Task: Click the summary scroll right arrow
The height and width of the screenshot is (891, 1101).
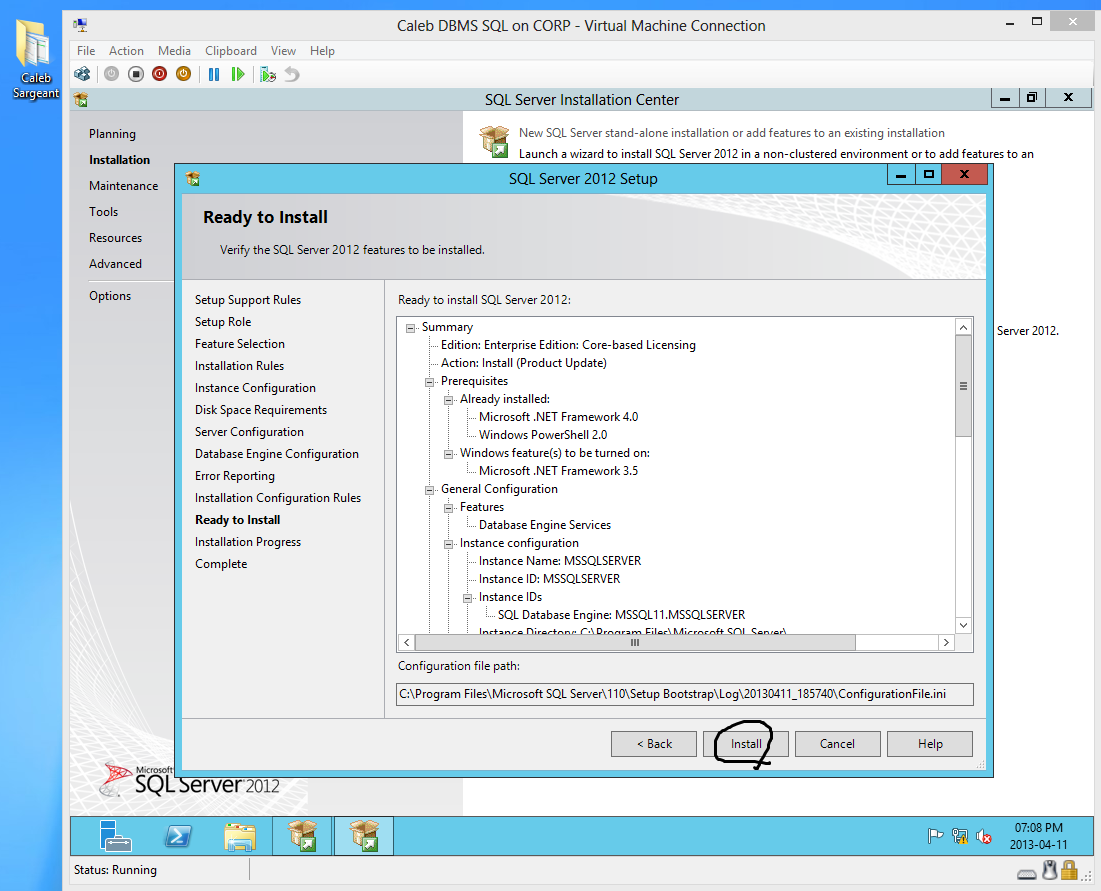Action: pos(946,642)
